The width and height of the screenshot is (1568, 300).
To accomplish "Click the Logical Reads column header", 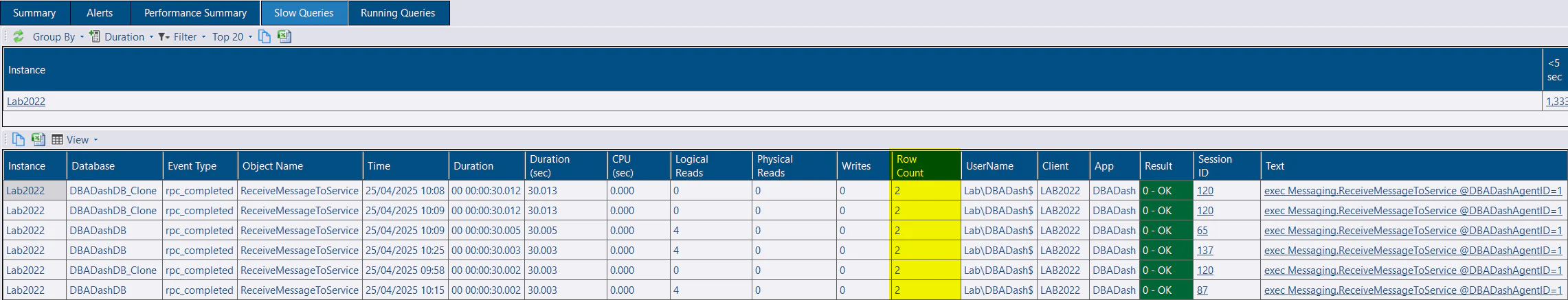I will pyautogui.click(x=711, y=165).
